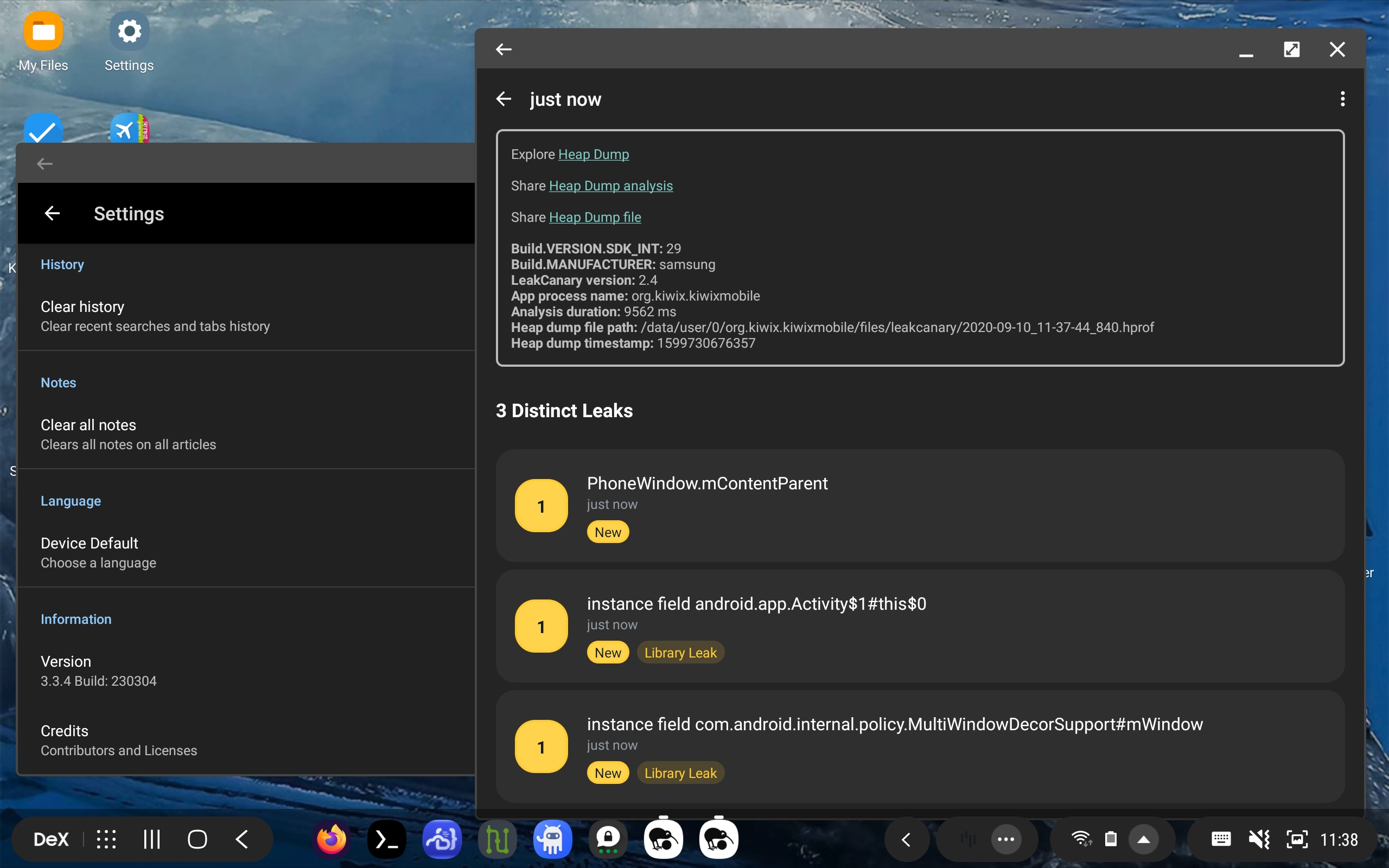
Task: Open the terminal app in the taskbar
Action: pyautogui.click(x=387, y=839)
